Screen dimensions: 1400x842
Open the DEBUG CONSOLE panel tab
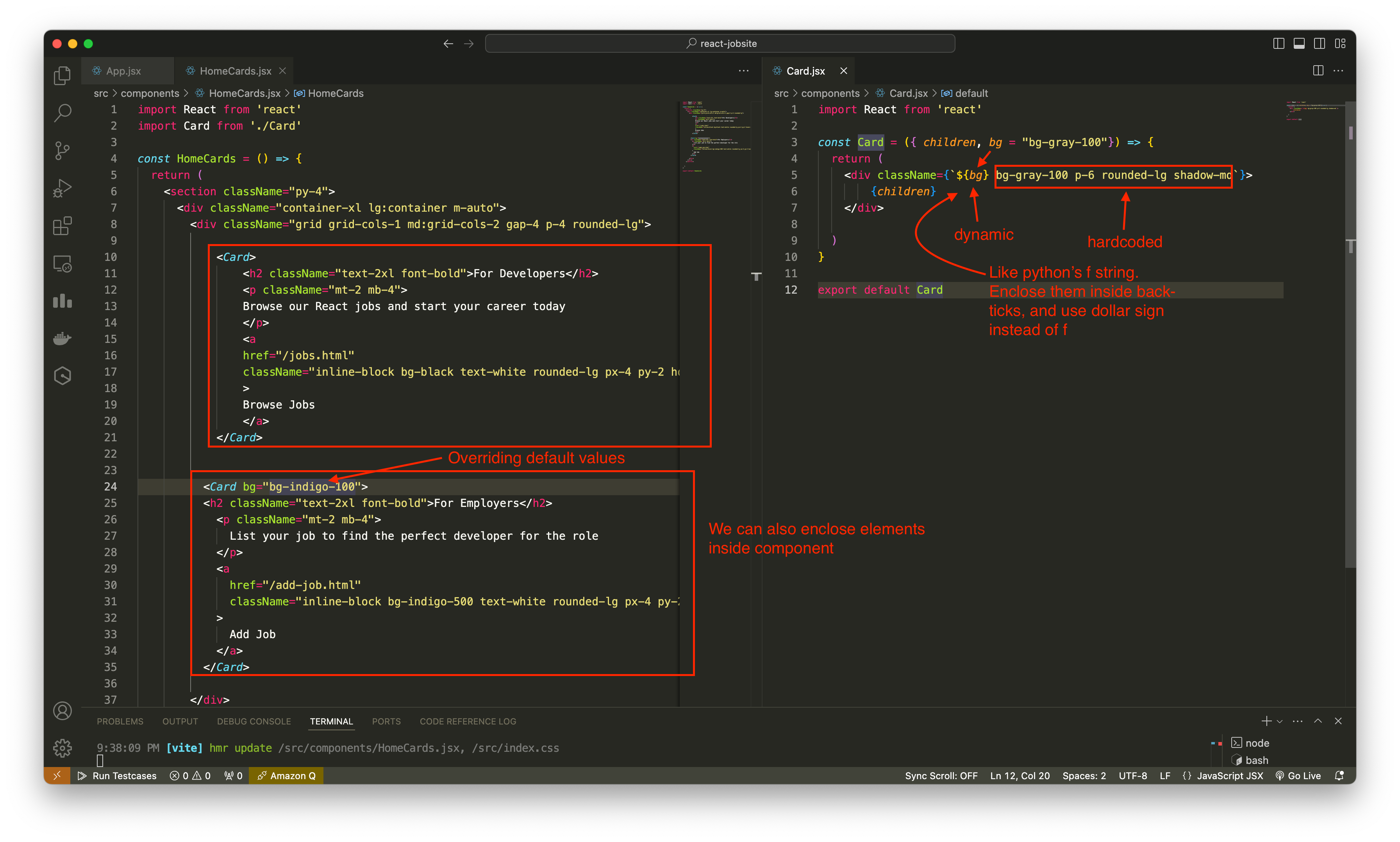point(254,721)
